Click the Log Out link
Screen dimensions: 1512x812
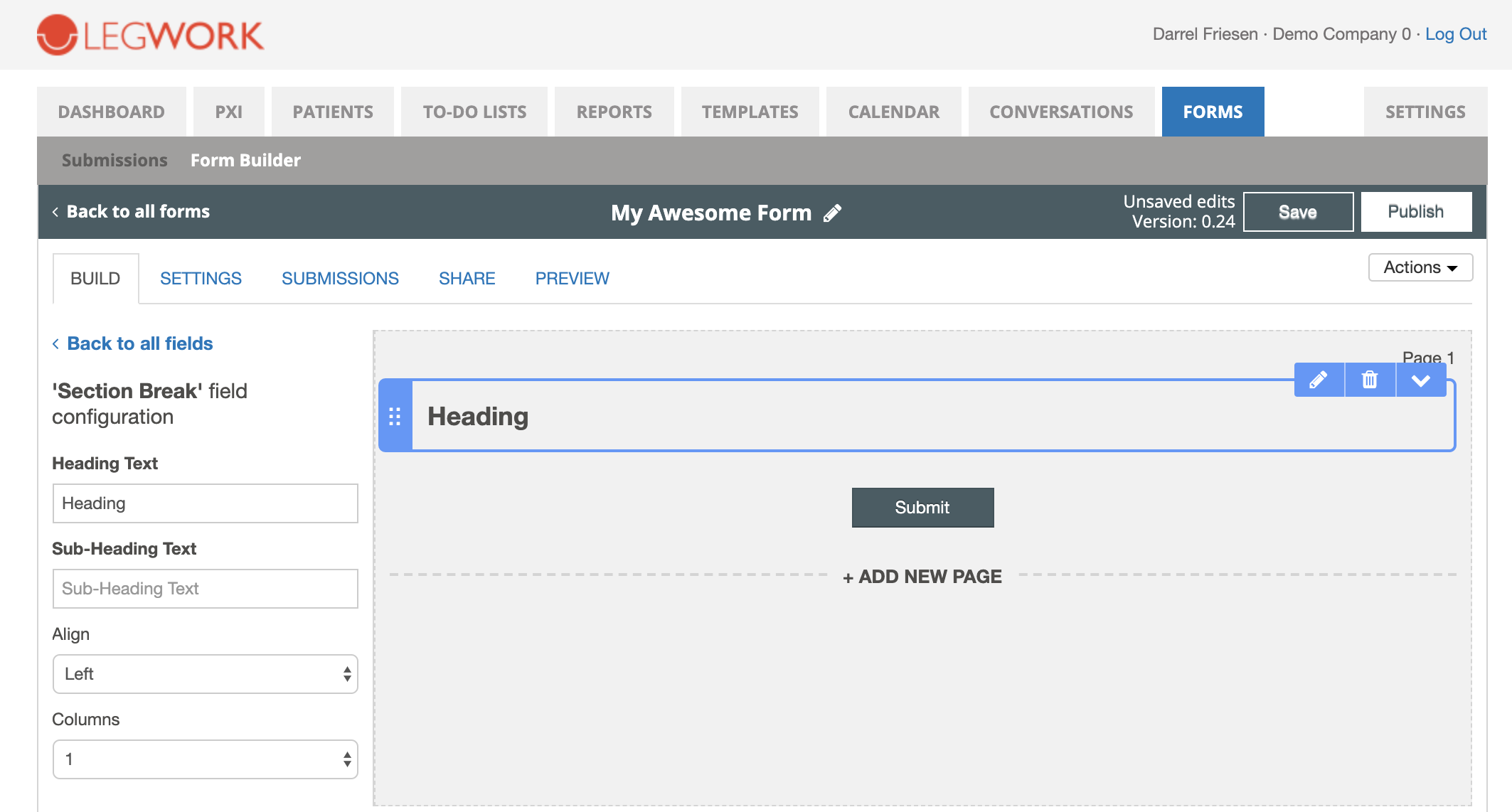(x=1456, y=34)
